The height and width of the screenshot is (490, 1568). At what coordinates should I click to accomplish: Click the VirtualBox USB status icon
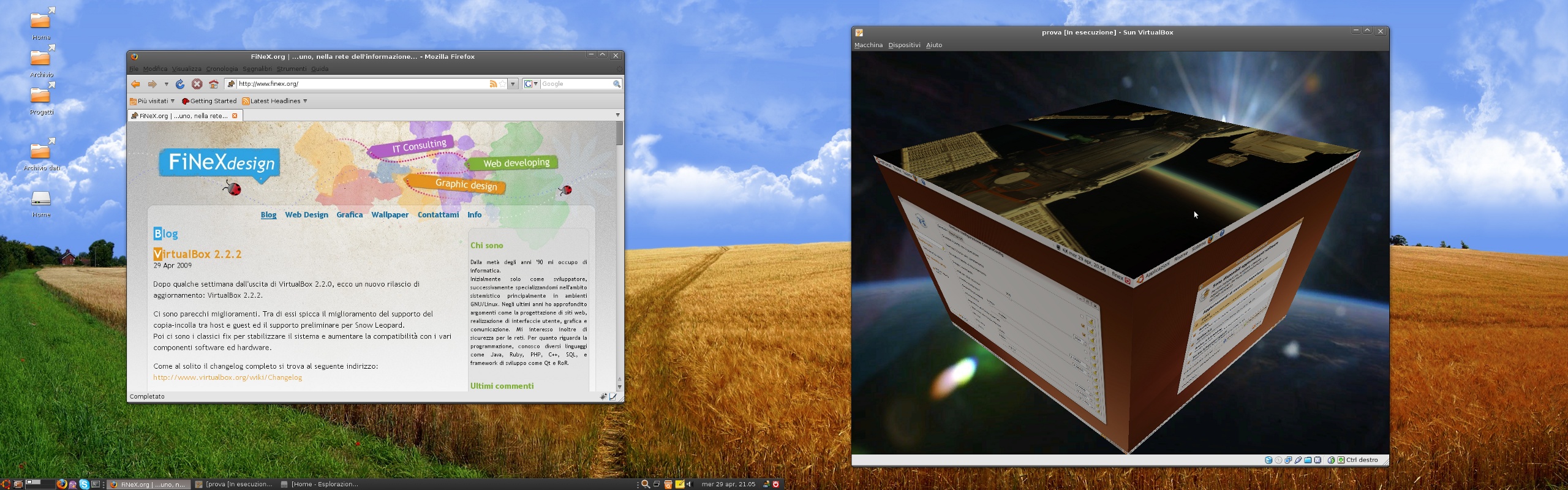(1298, 460)
